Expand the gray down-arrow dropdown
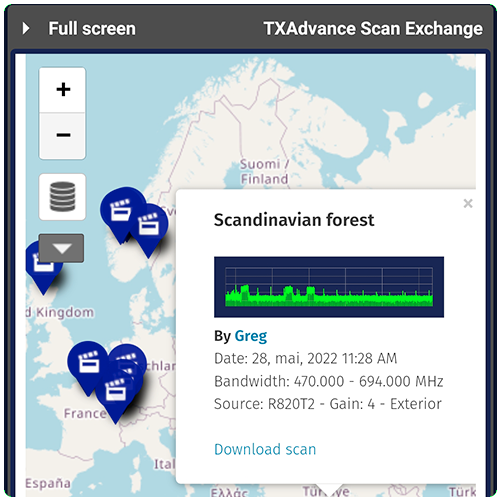 click(x=61, y=248)
